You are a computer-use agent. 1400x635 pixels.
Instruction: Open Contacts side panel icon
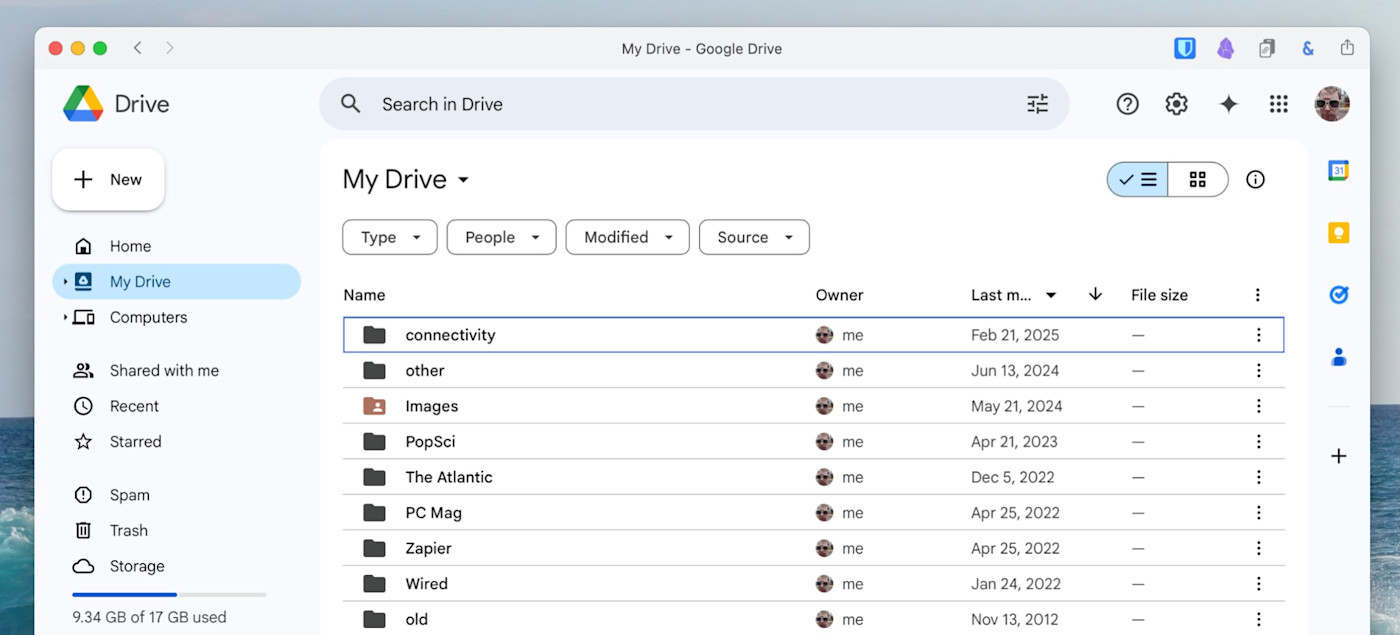tap(1338, 357)
